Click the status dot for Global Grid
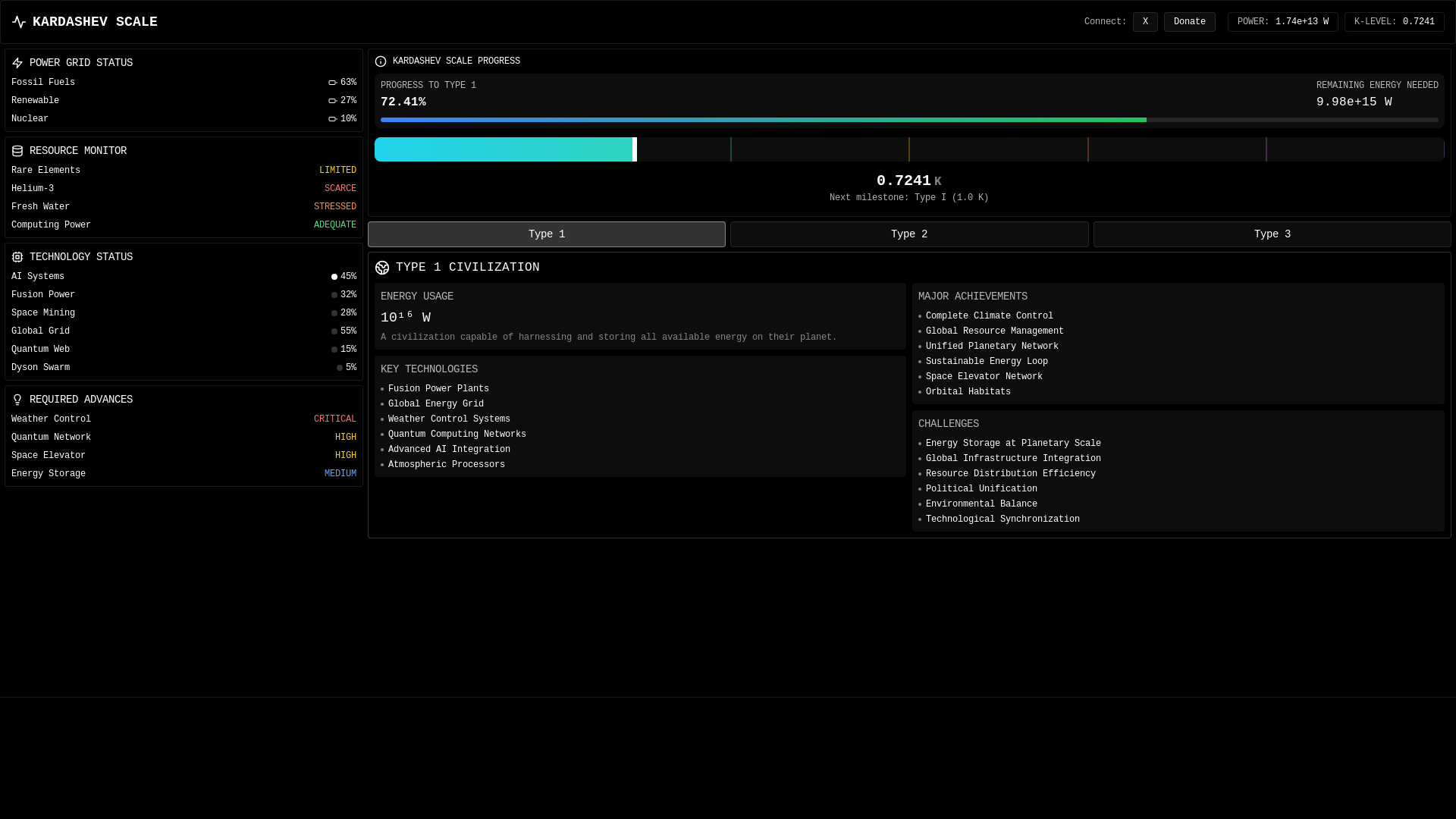1456x819 pixels. [x=334, y=331]
